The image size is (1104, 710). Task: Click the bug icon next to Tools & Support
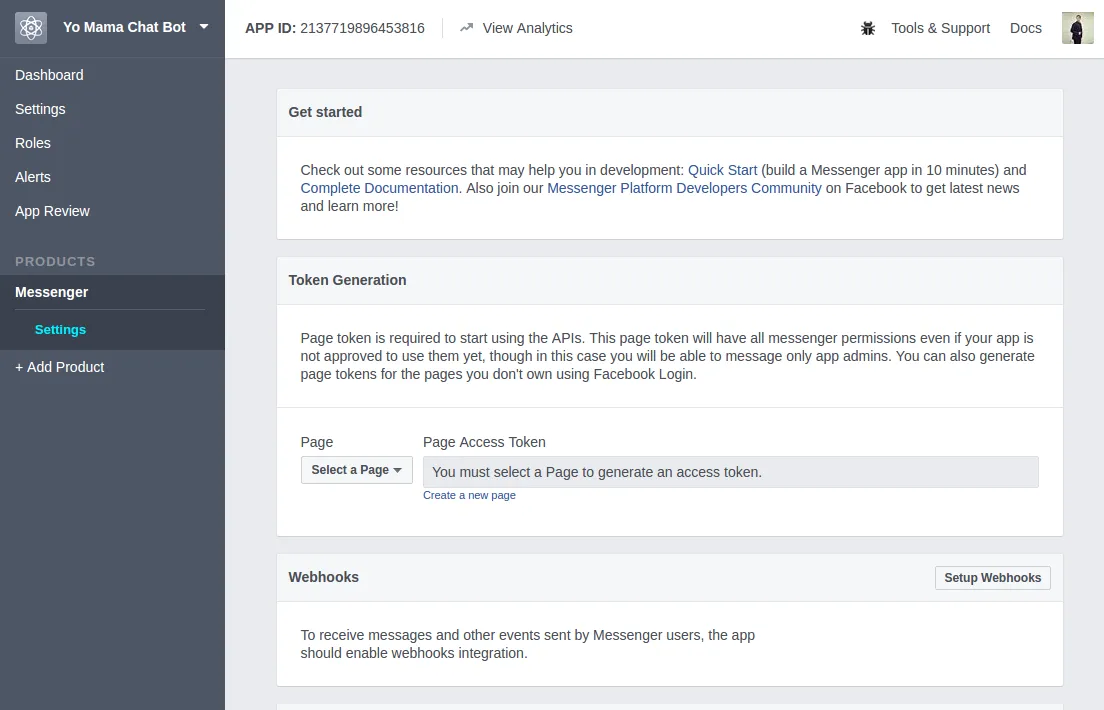coord(868,28)
